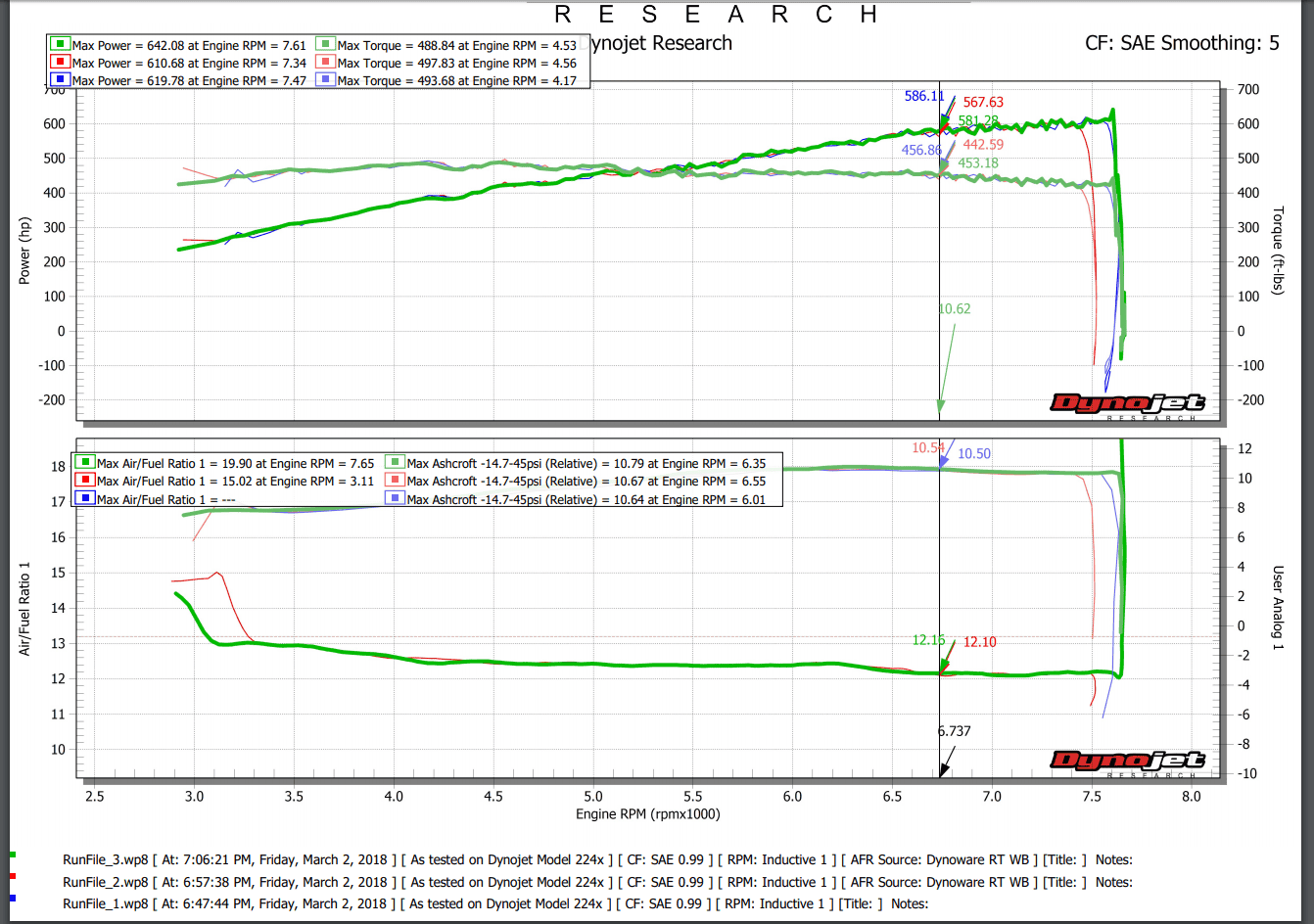Click the Air/Fuel Ratio 1 axis title
This screenshot has height=924, width=1314.
pyautogui.click(x=25, y=608)
